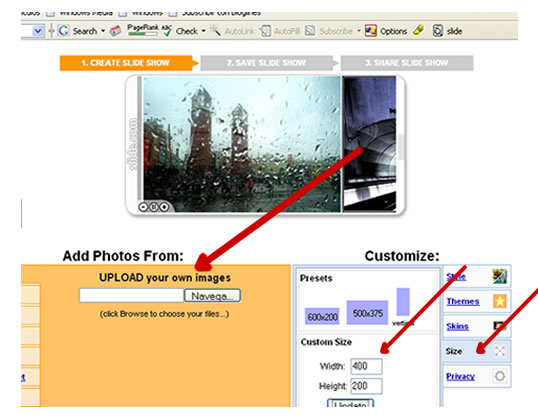Click the AutoLink wand icon
This screenshot has width=538, height=418.
(215, 30)
